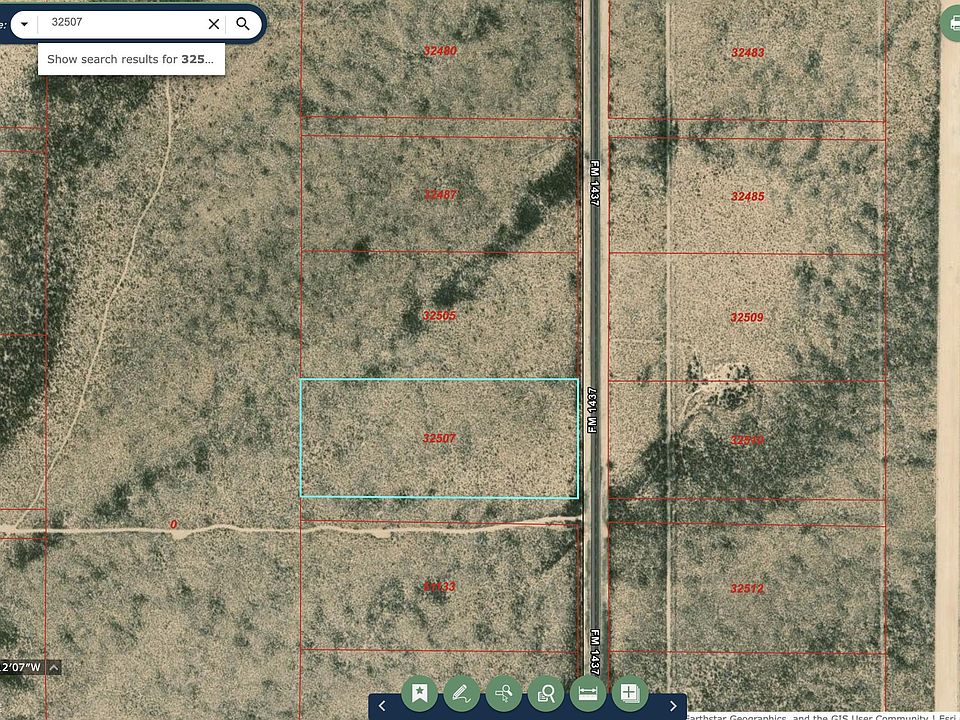The height and width of the screenshot is (720, 960).
Task: Click the parcel labeled 0
Action: click(174, 524)
